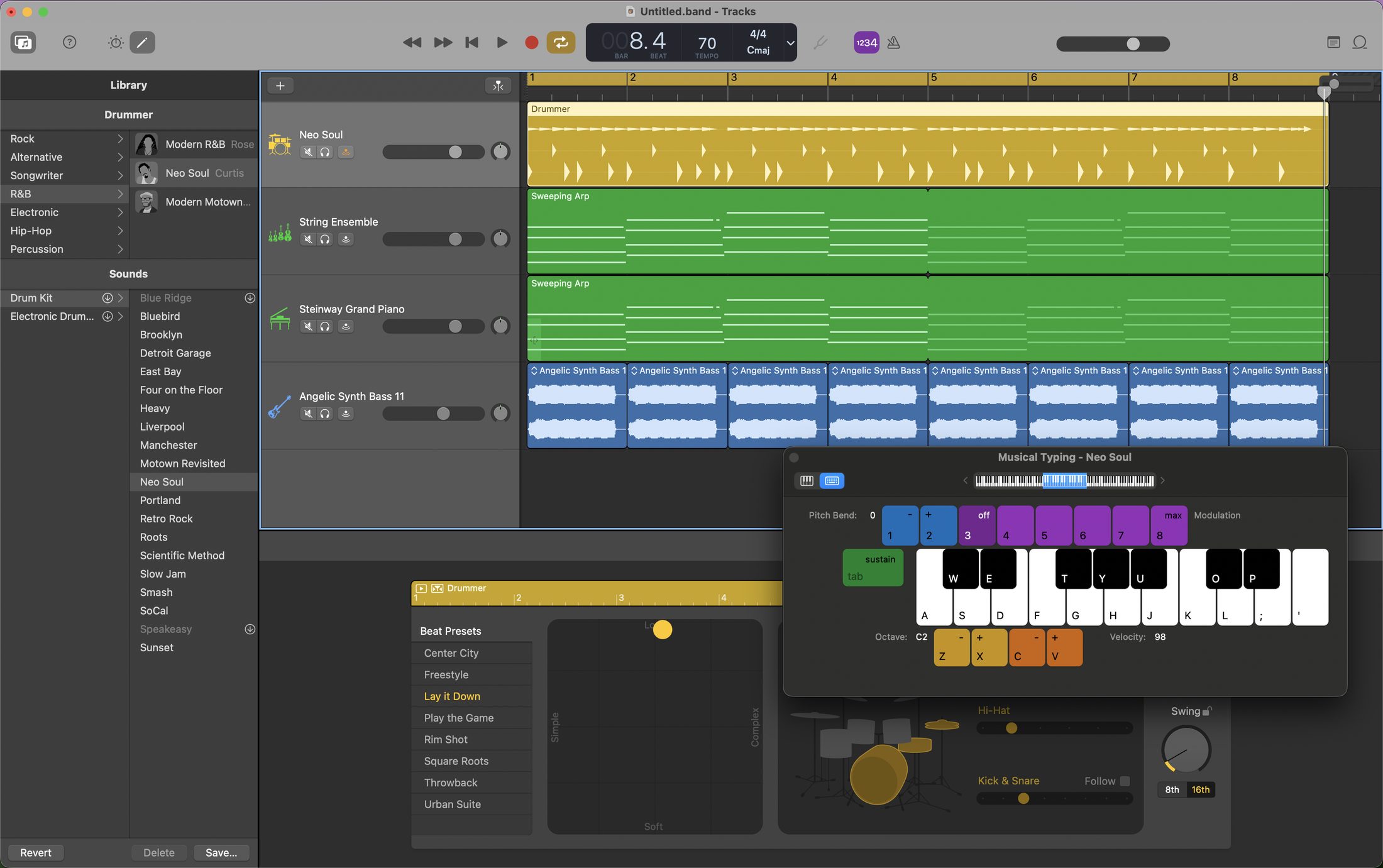Image resolution: width=1383 pixels, height=868 pixels.
Task: Shift keyboard range right with arrow
Action: click(1163, 481)
